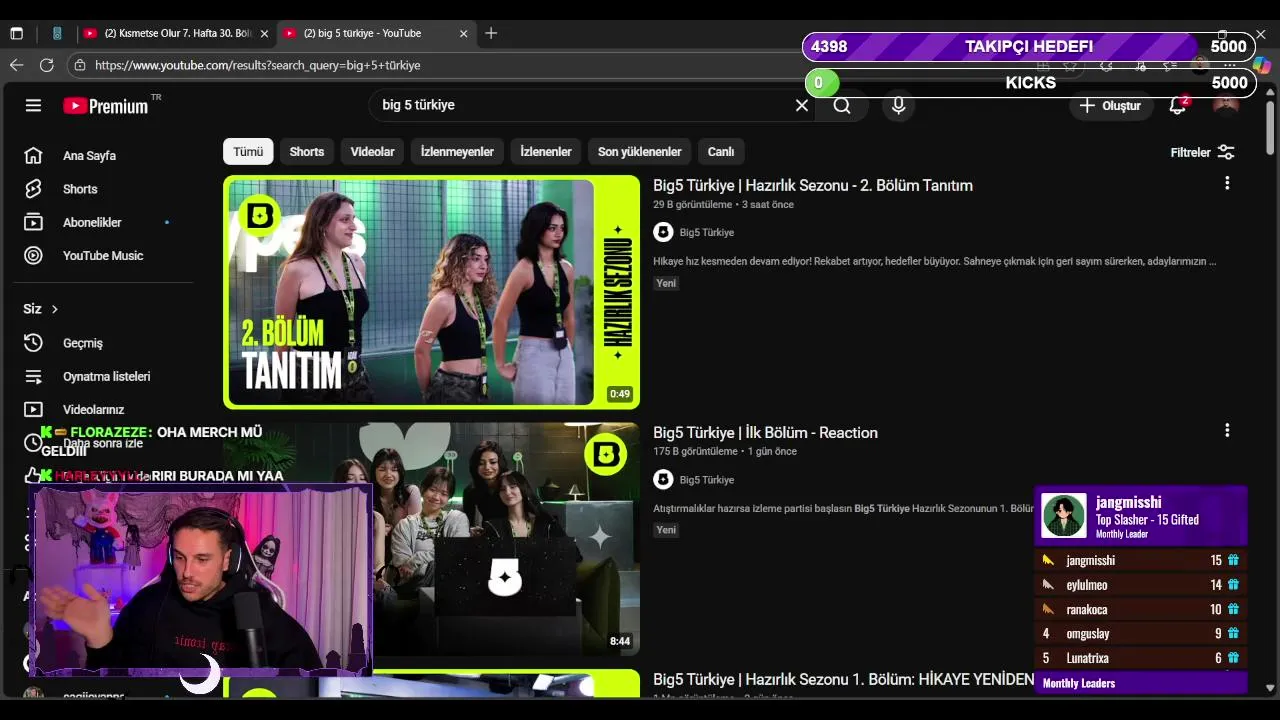Click the browser address bar URL
This screenshot has height=720, width=1280.
(258, 65)
